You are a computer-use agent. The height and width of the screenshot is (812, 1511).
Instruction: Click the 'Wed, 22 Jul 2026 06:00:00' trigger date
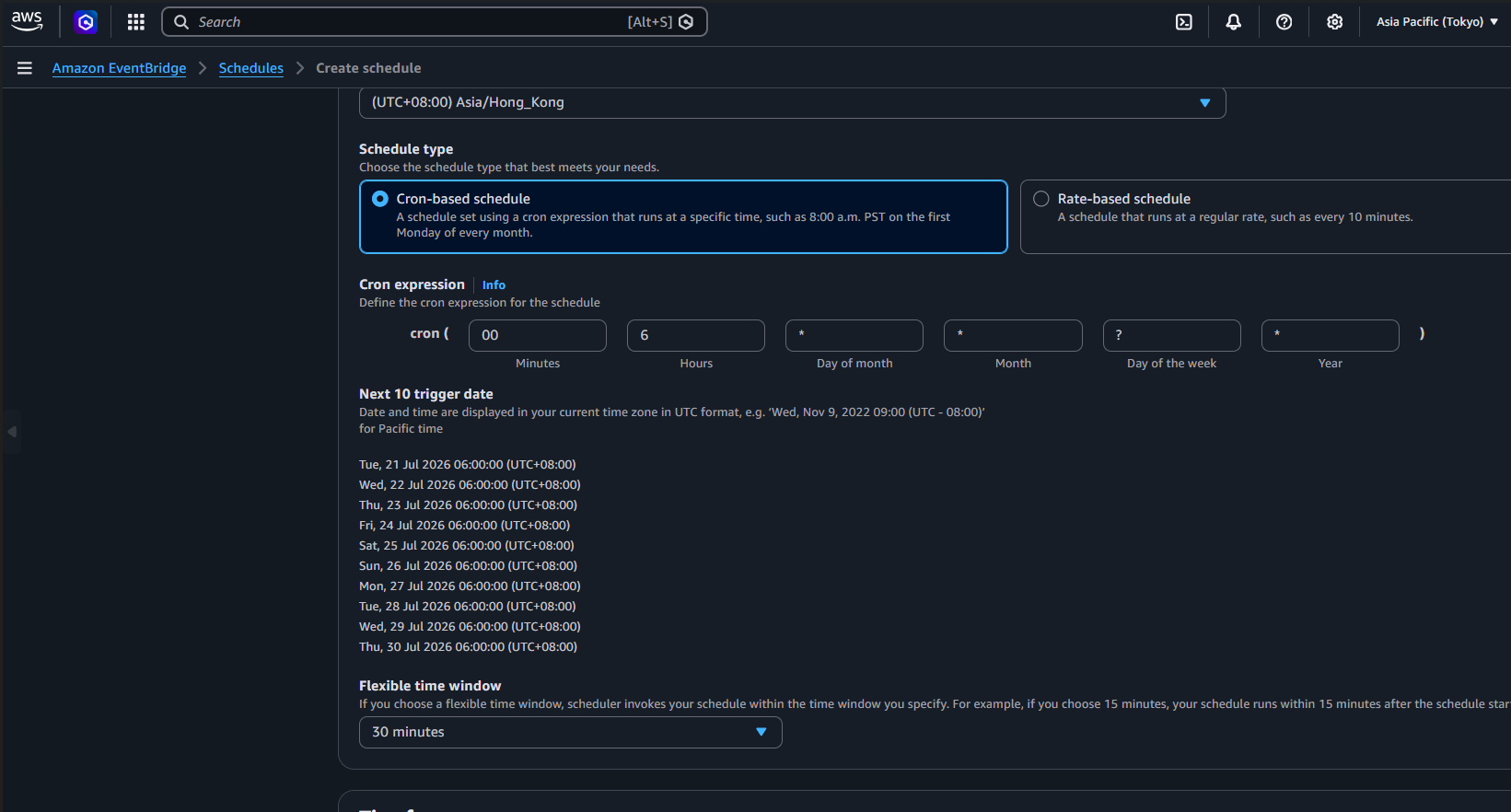[x=470, y=485]
